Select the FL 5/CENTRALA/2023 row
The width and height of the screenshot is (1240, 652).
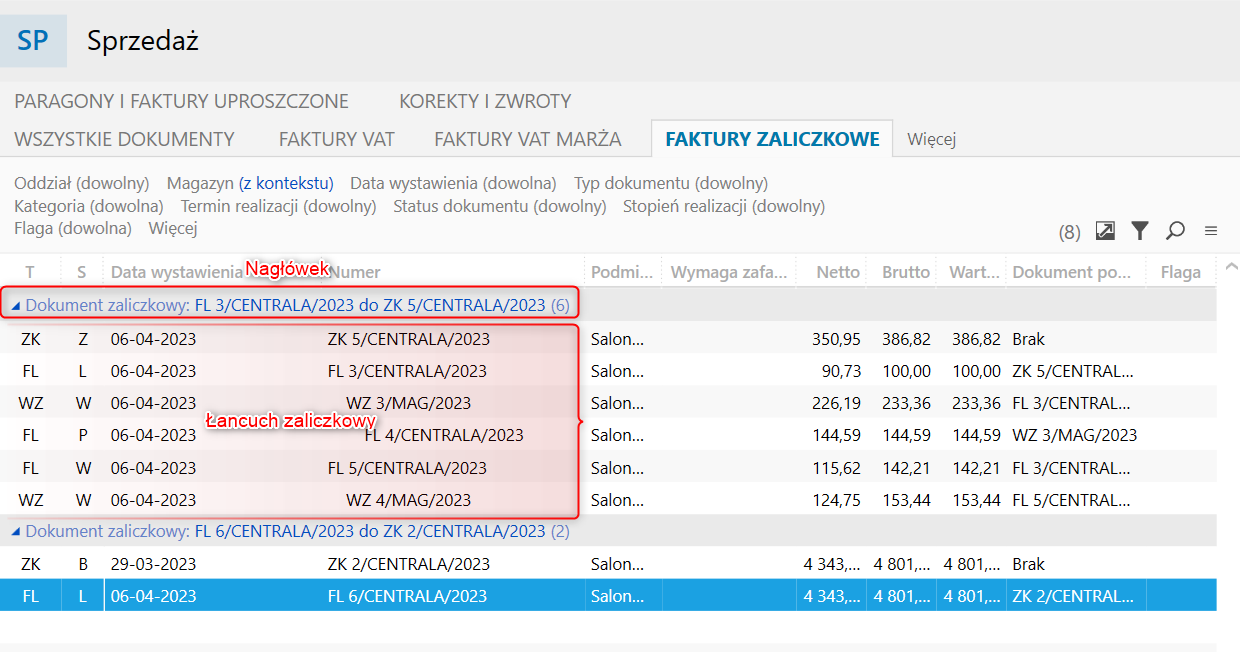[608, 468]
